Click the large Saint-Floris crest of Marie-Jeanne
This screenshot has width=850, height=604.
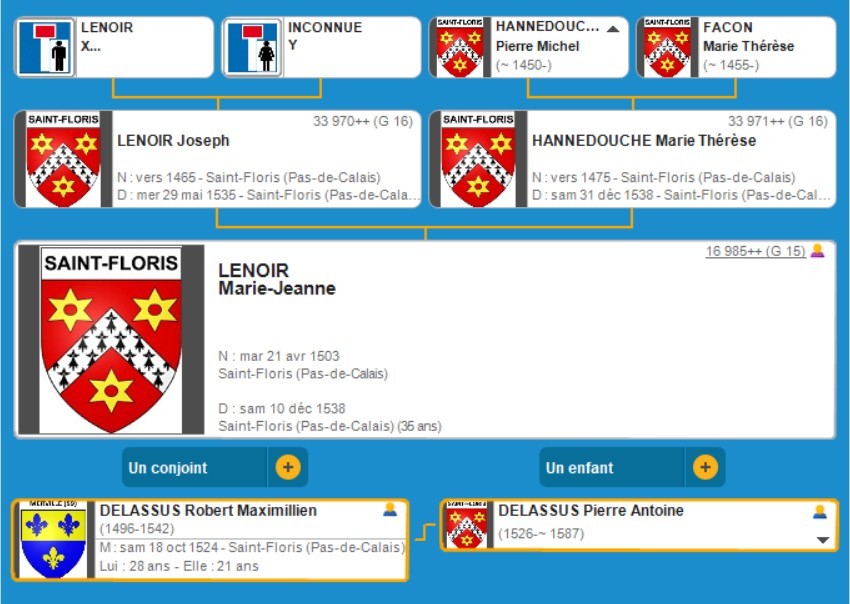click(111, 340)
